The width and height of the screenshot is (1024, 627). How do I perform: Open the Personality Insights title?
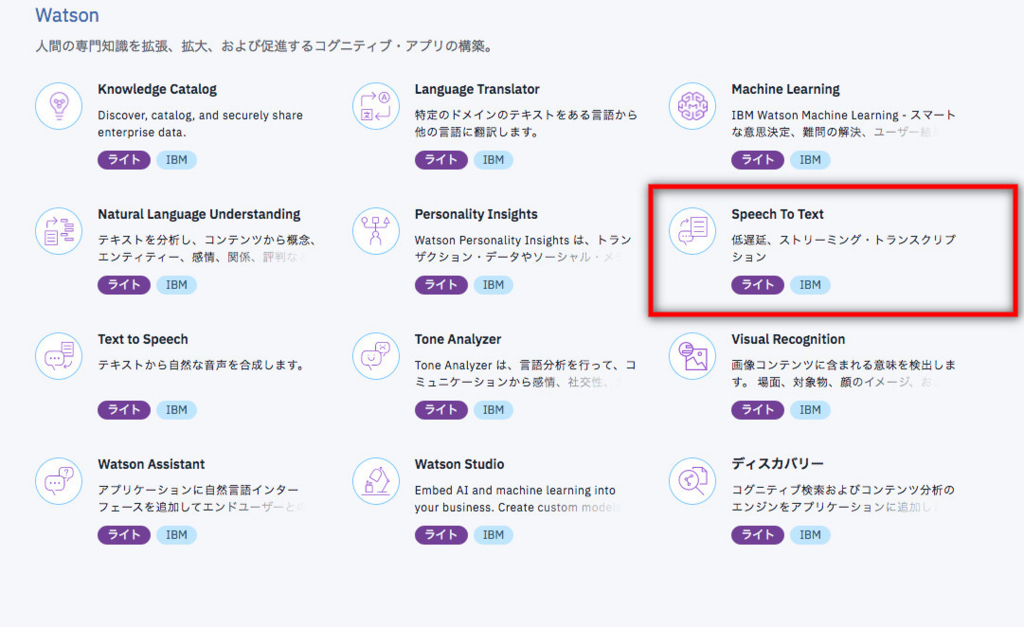[476, 214]
